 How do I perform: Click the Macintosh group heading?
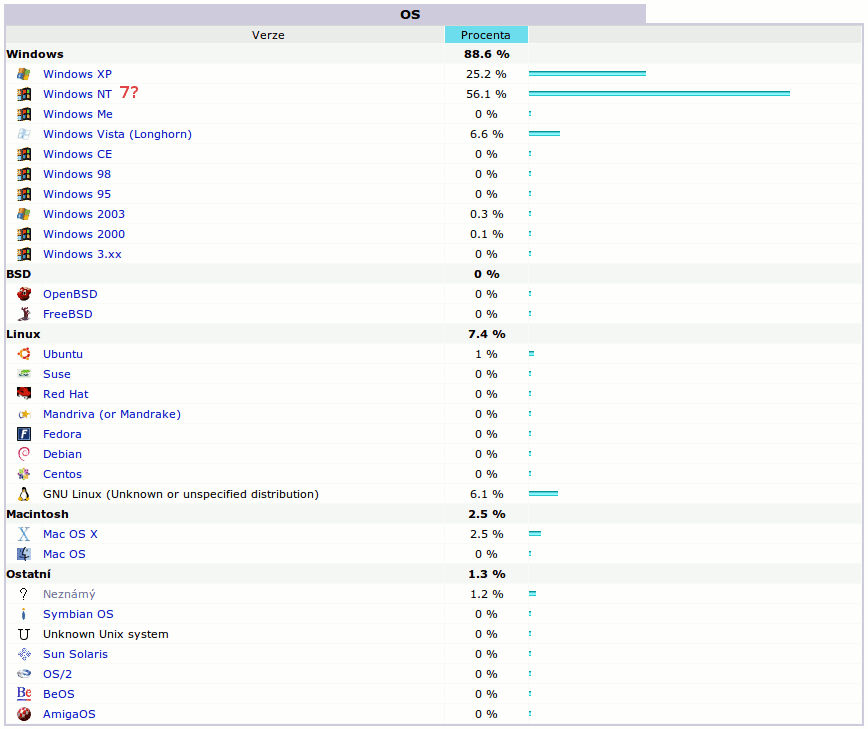point(37,514)
